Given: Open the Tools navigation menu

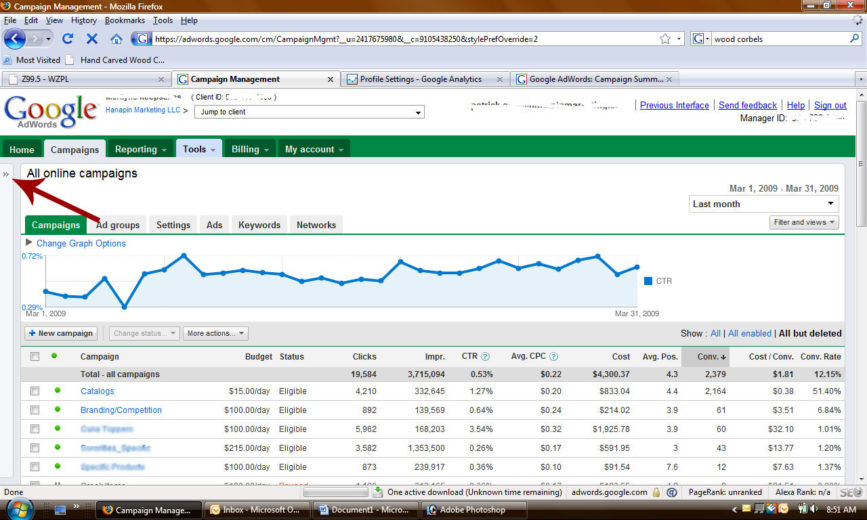Looking at the screenshot, I should click(199, 149).
